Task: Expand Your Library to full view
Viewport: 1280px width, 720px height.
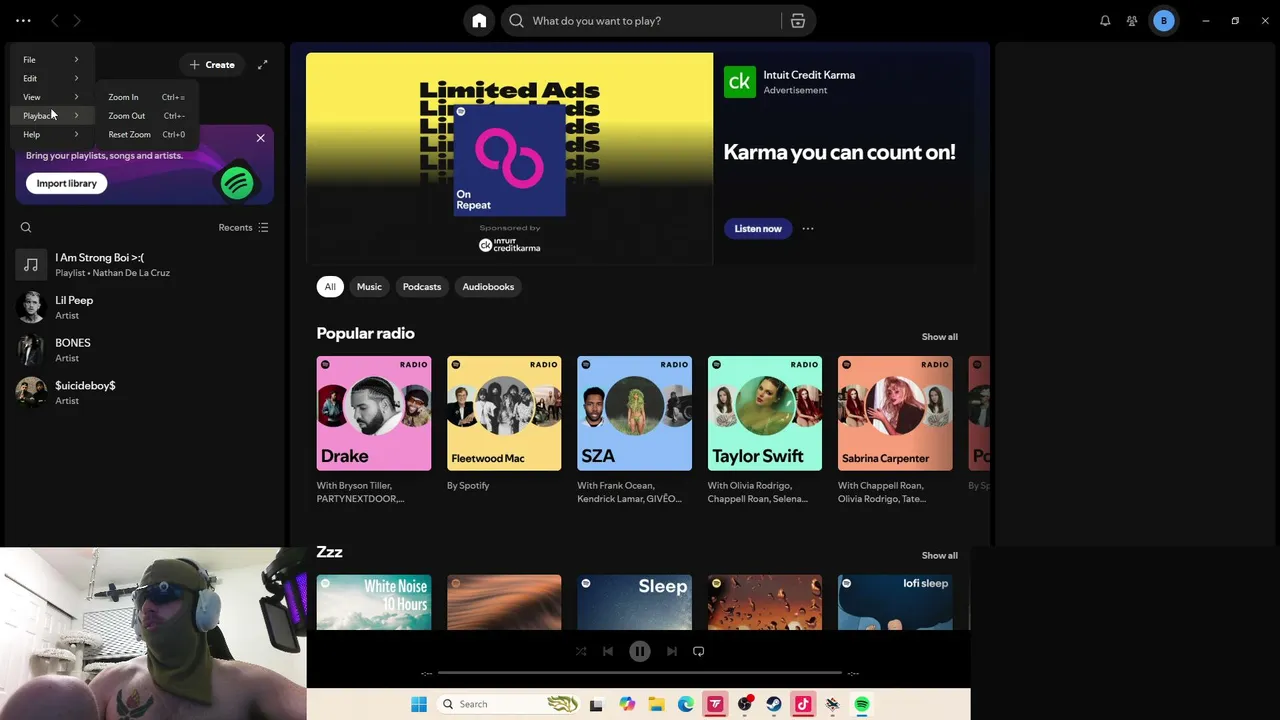Action: coord(262,65)
